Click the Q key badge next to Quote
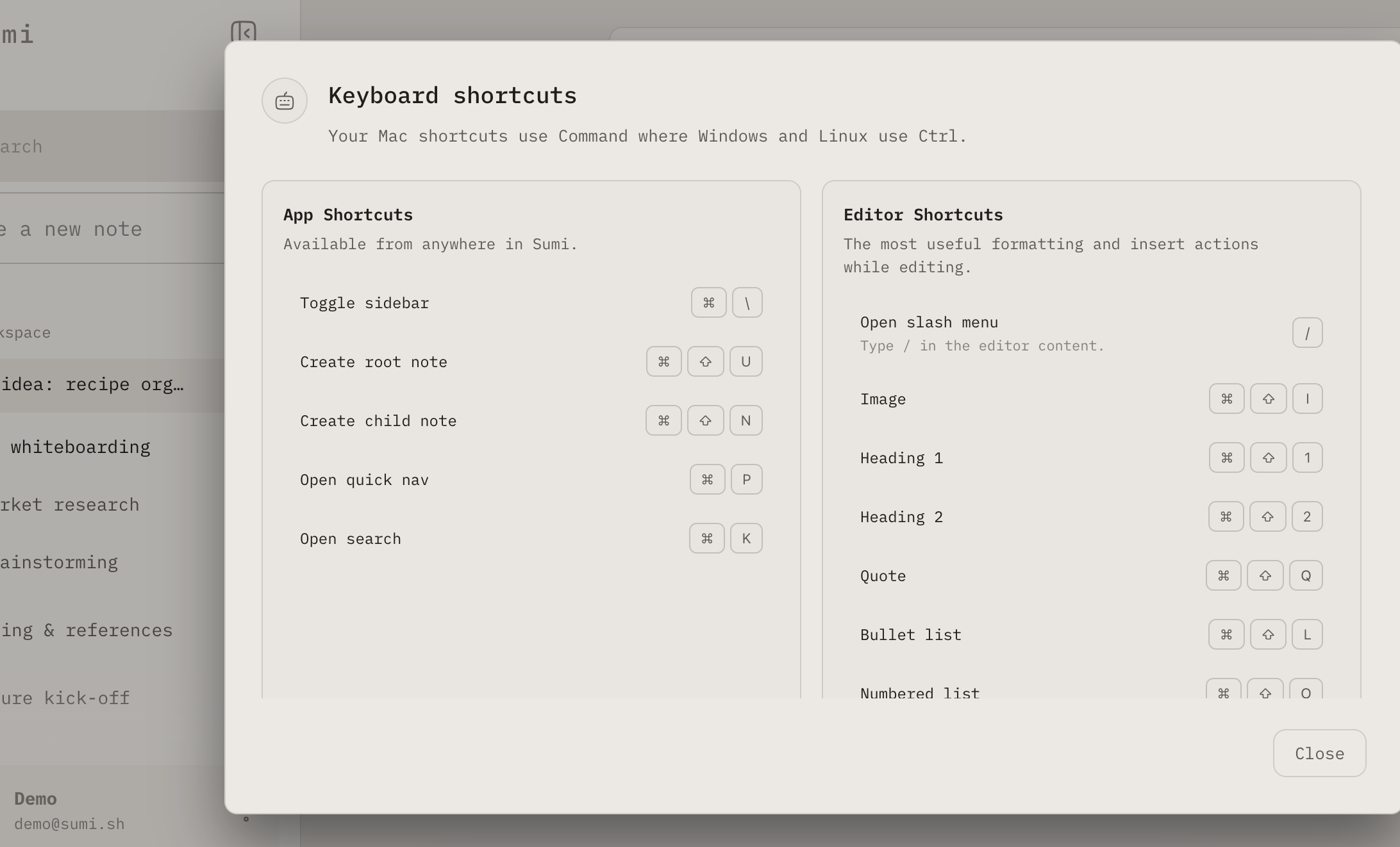This screenshot has height=847, width=1400. coord(1306,575)
